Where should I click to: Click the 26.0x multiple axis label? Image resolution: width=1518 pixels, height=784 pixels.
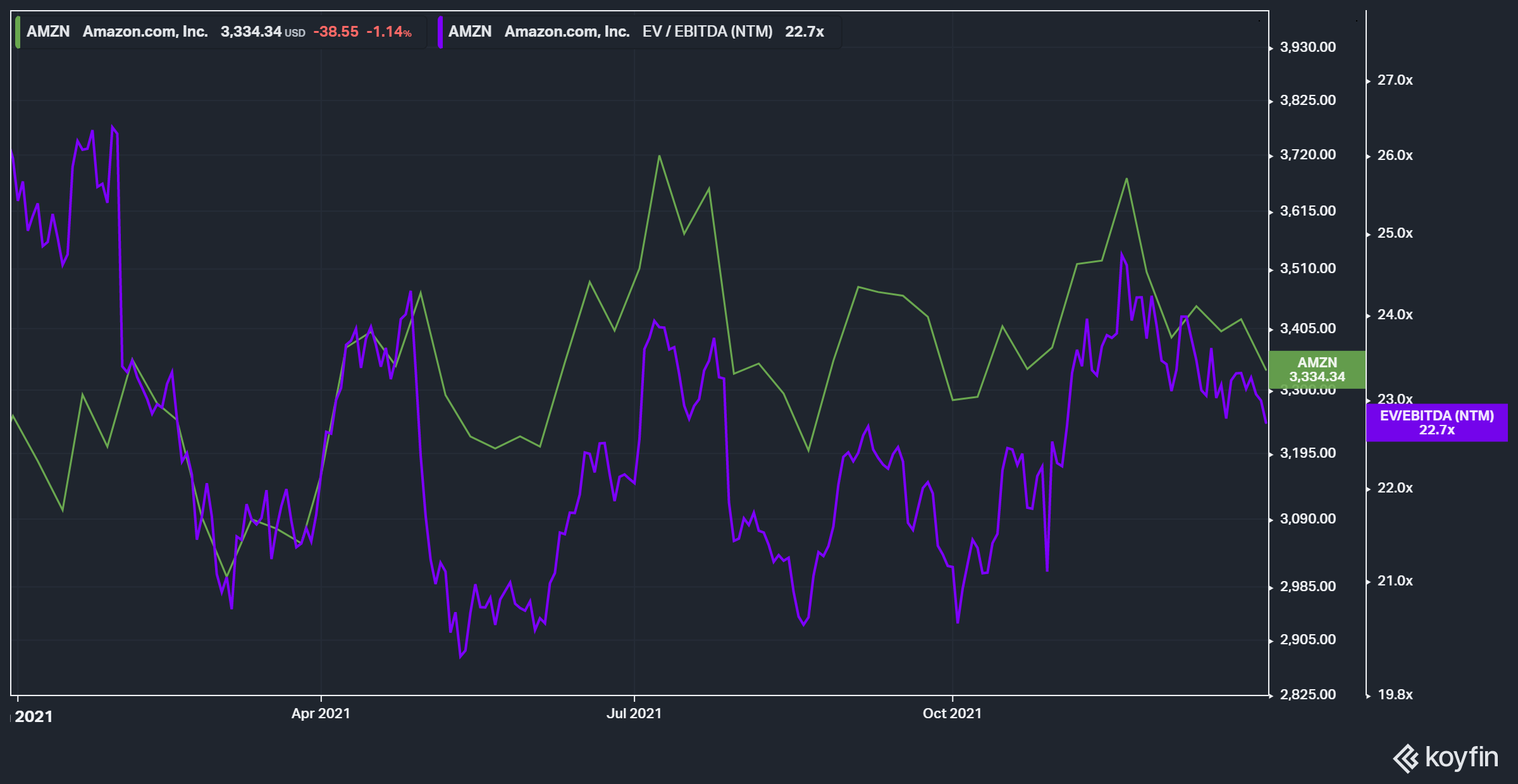pyautogui.click(x=1395, y=156)
